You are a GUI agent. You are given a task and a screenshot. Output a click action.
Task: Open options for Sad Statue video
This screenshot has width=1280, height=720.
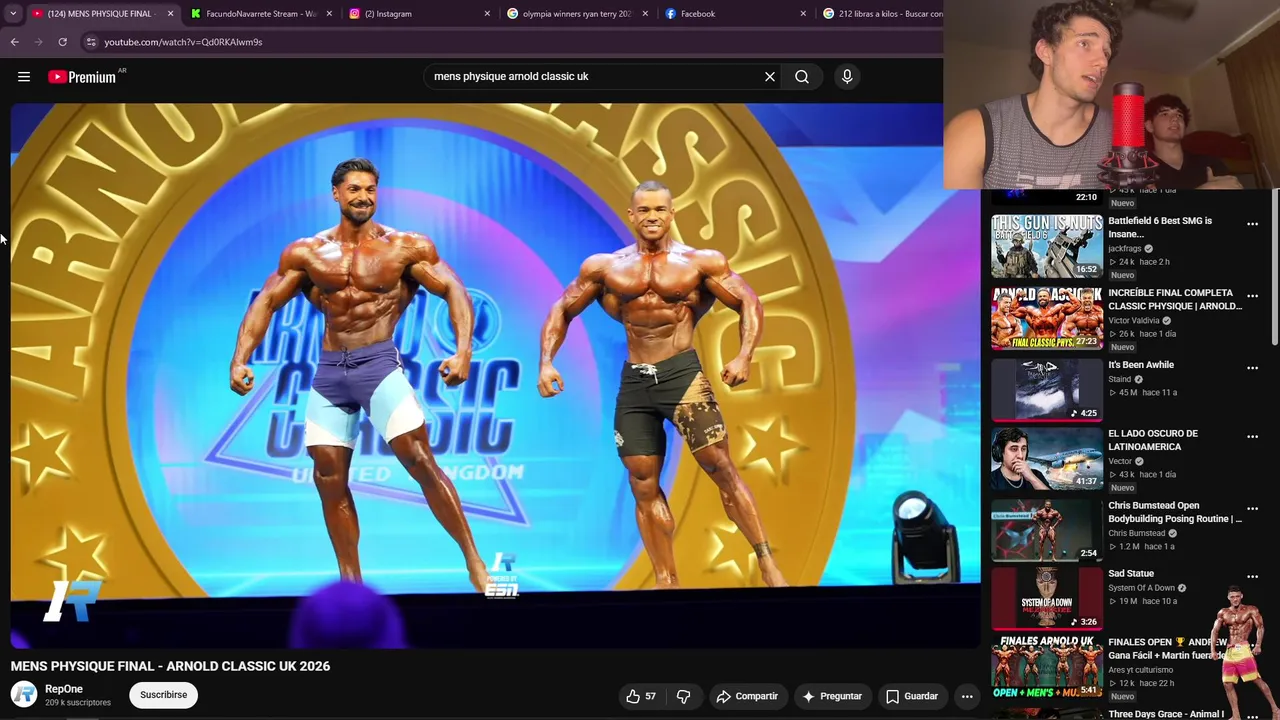(x=1252, y=577)
